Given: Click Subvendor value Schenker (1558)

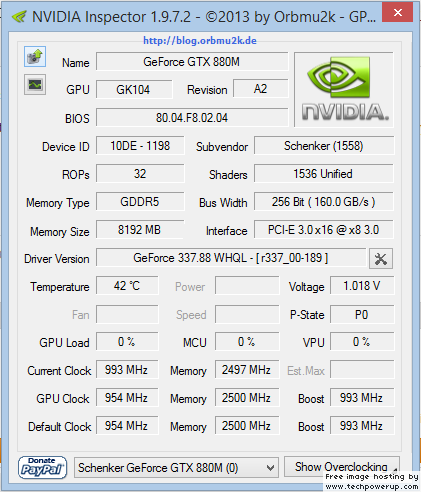Looking at the screenshot, I should pyautogui.click(x=324, y=146).
